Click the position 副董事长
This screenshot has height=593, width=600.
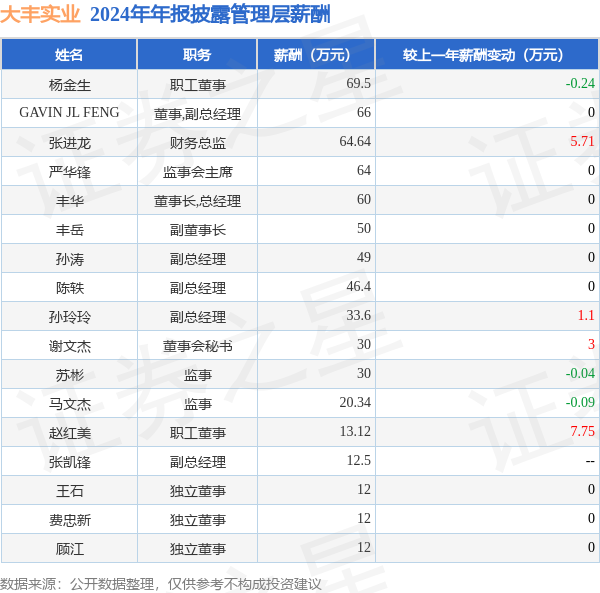tap(197, 230)
